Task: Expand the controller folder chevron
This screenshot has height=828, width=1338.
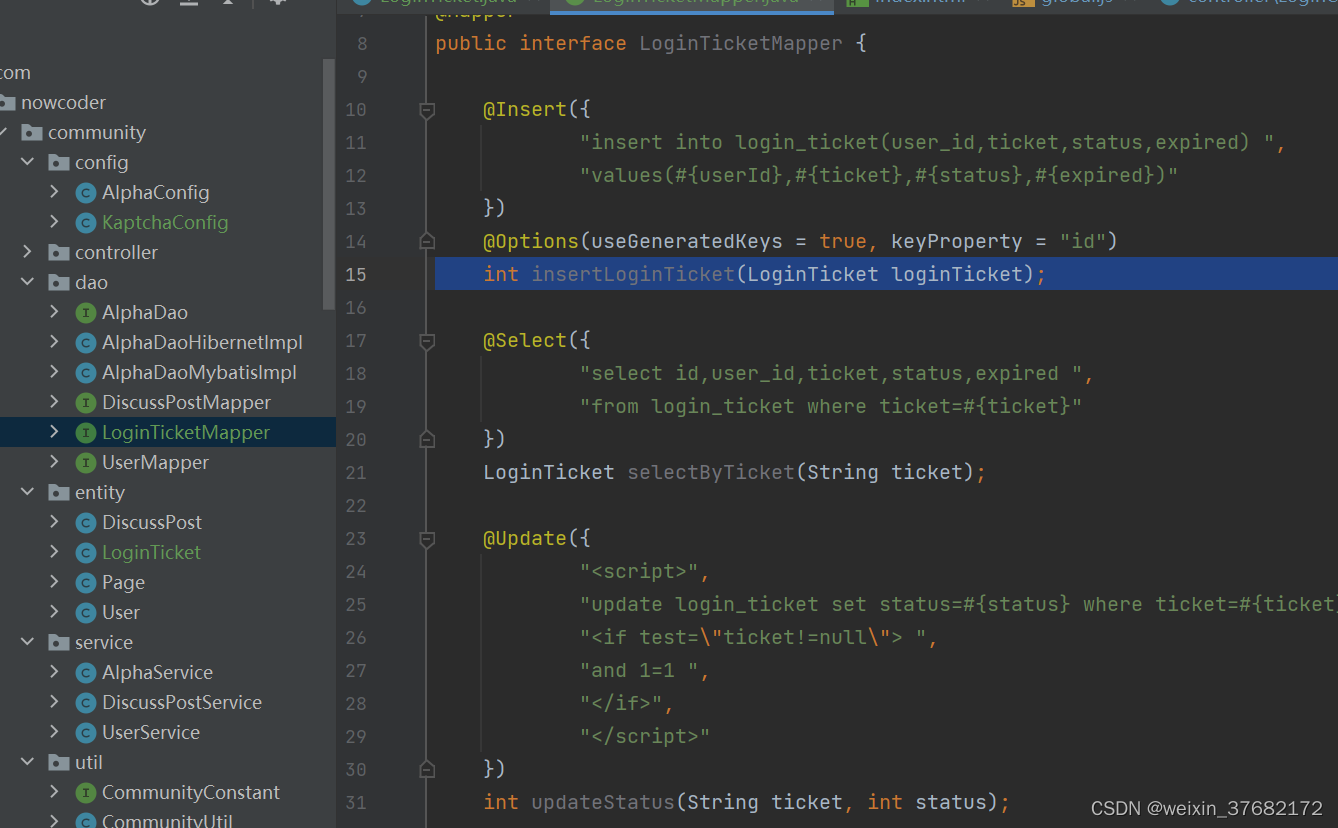Action: click(27, 252)
